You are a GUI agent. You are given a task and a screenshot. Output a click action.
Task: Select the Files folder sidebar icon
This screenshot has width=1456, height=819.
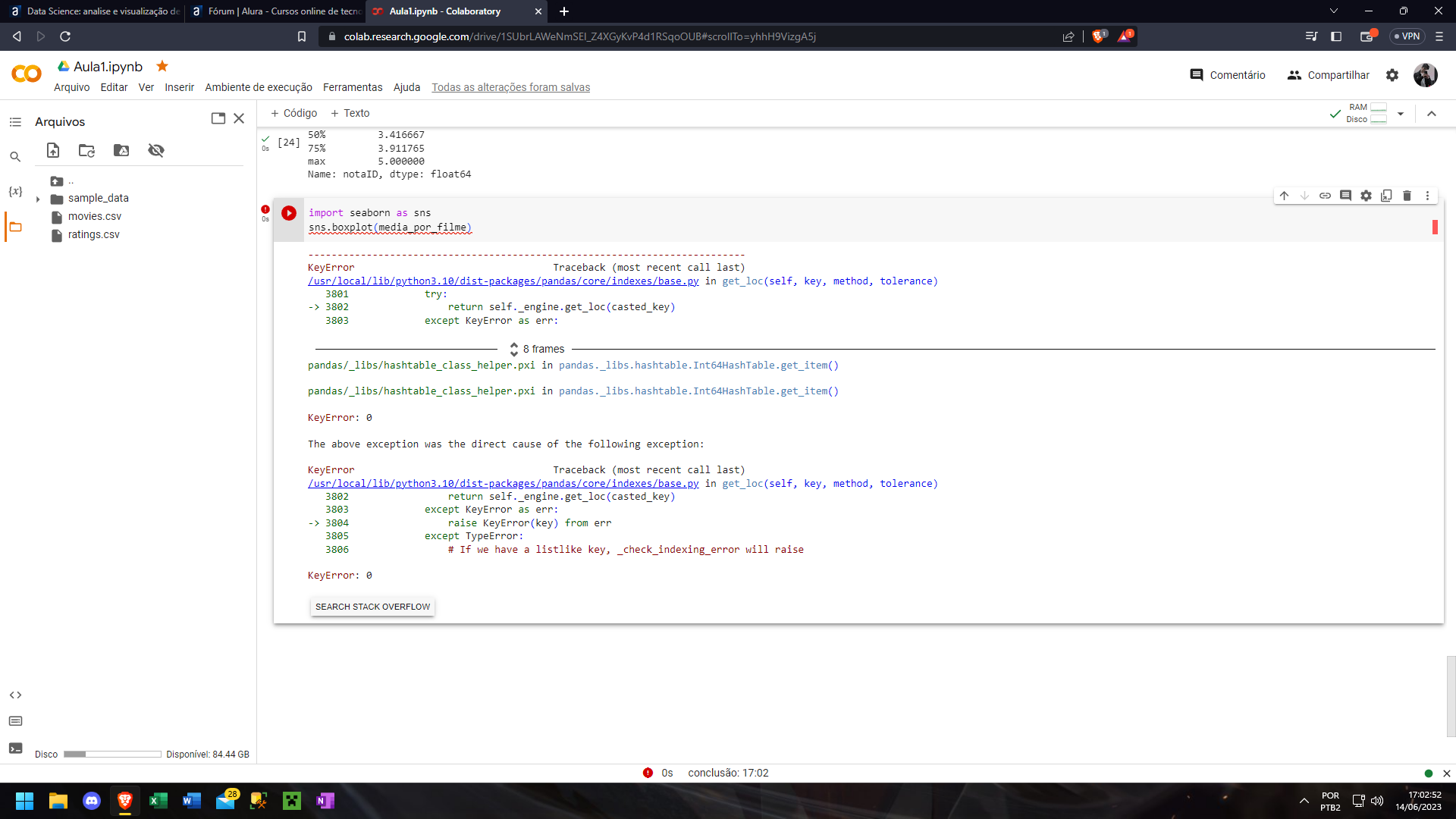coord(15,227)
